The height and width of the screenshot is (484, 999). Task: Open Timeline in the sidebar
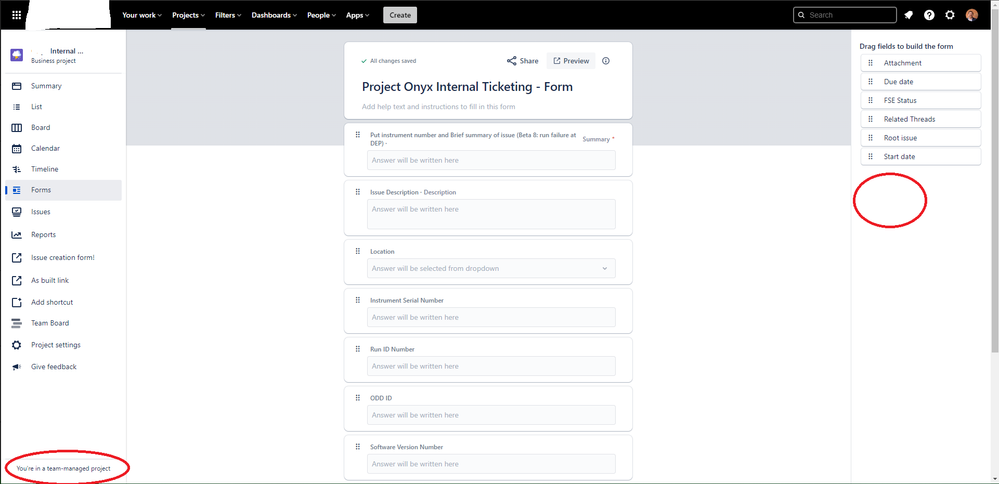pos(63,169)
